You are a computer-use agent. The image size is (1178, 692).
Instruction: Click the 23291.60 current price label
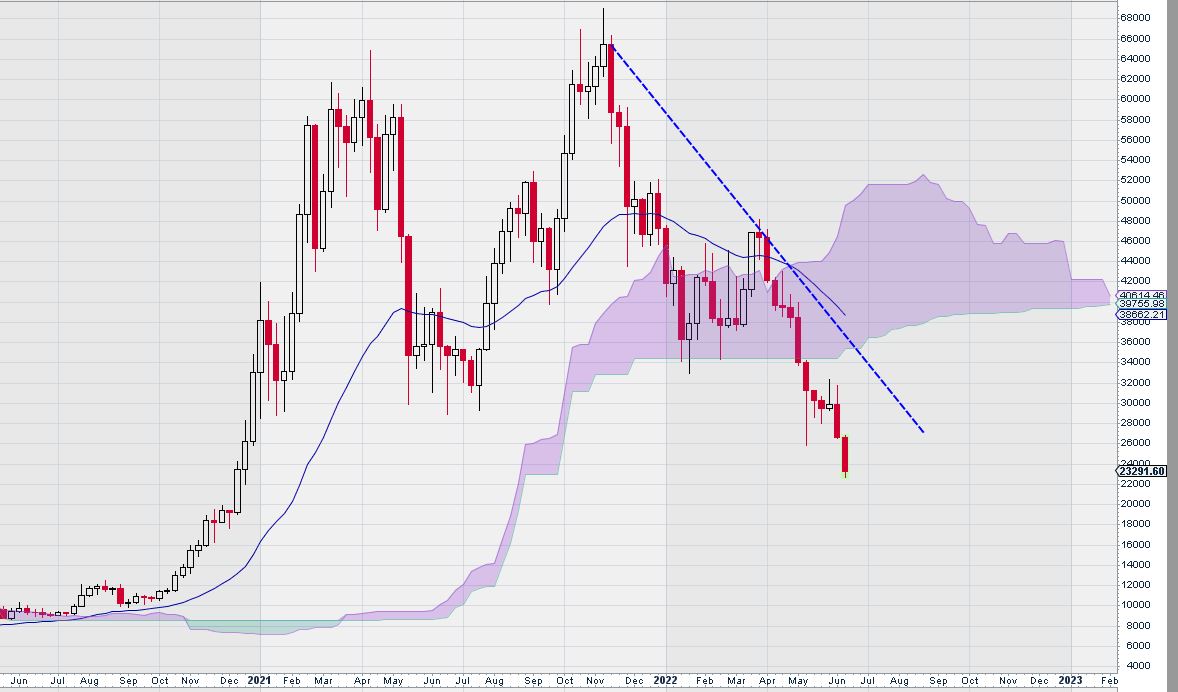coord(1141,471)
